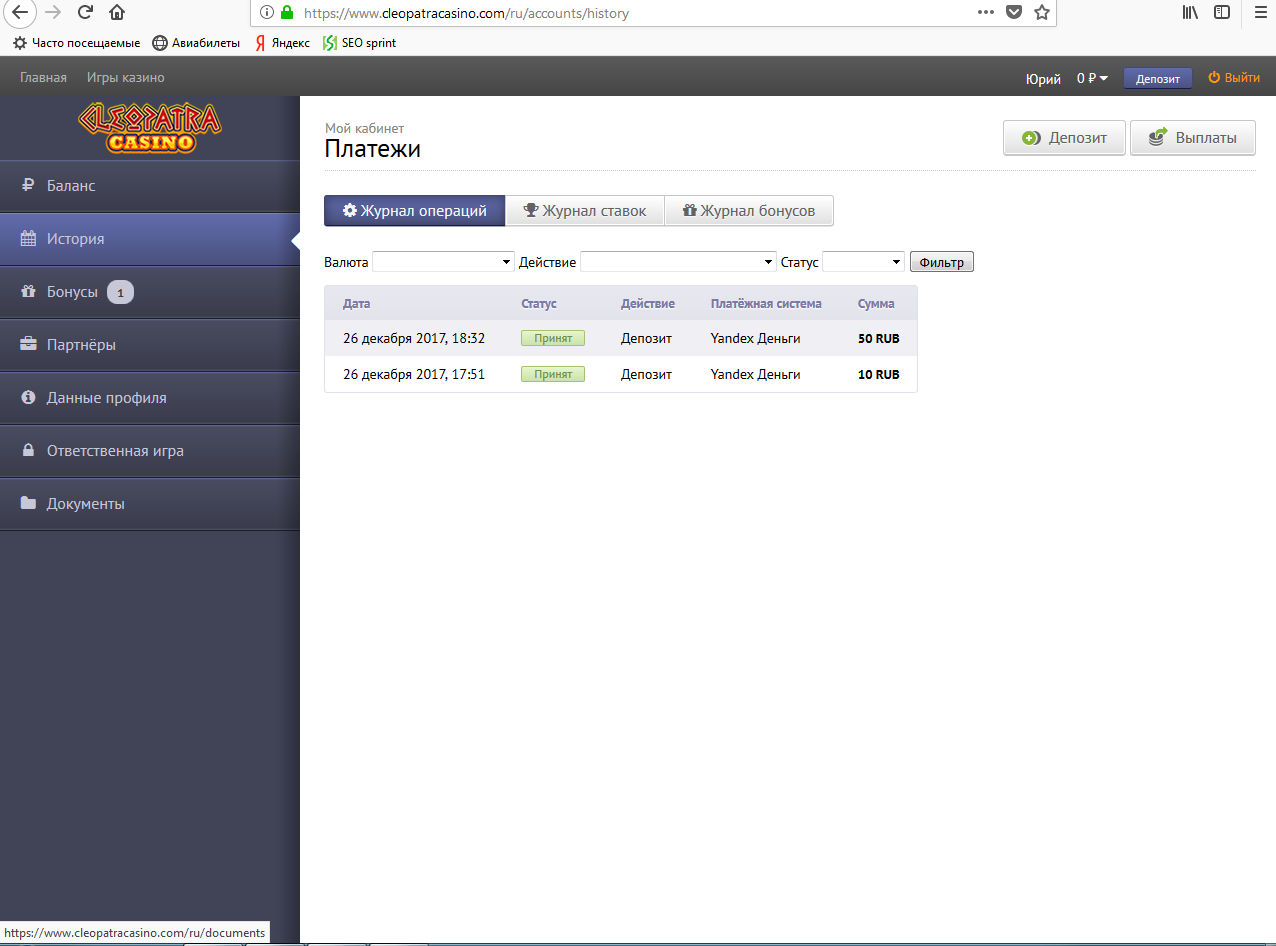Open Данные профиля in the sidebar
The height and width of the screenshot is (946, 1276).
coord(150,398)
